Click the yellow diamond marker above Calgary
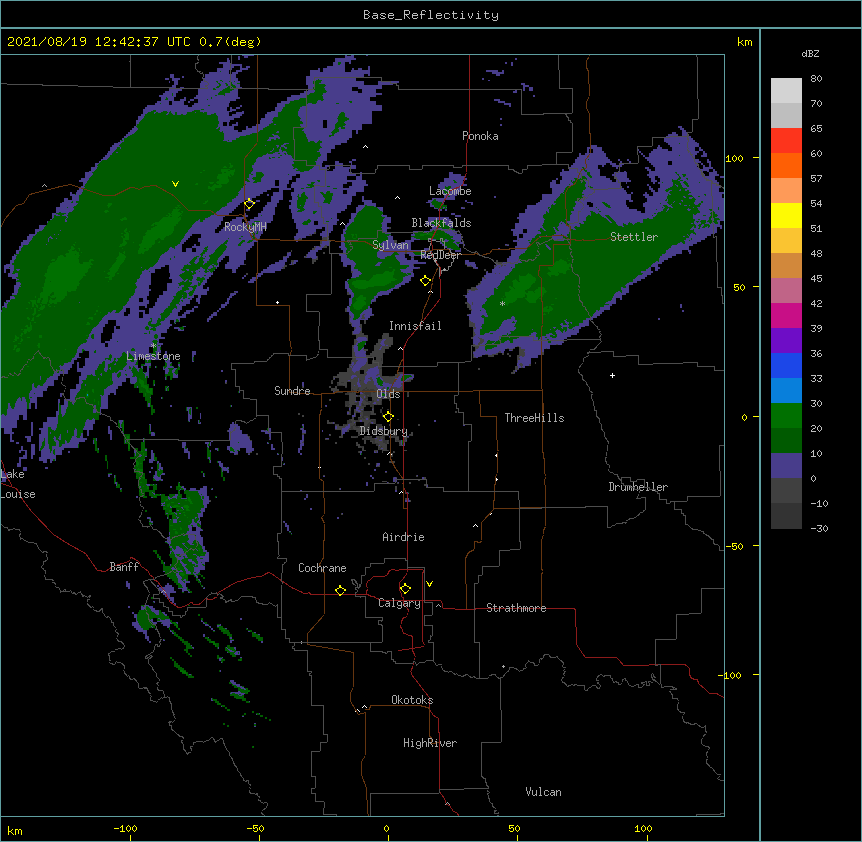The image size is (862, 842). (x=405, y=589)
